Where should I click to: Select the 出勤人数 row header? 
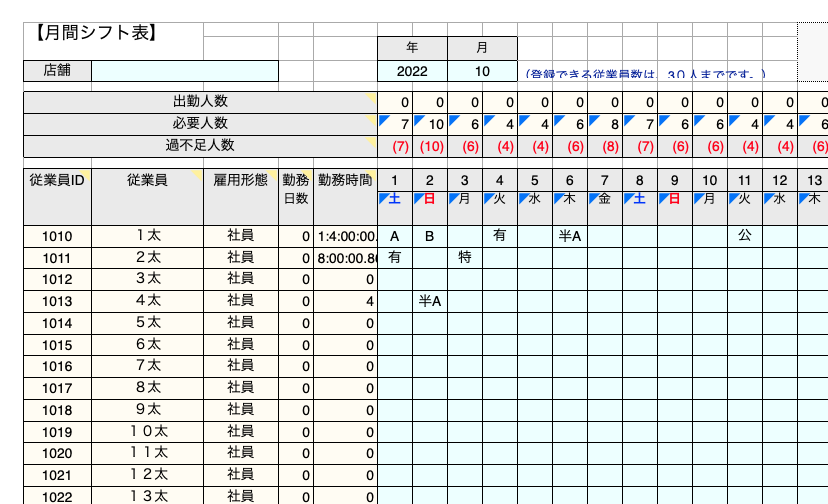[x=200, y=102]
